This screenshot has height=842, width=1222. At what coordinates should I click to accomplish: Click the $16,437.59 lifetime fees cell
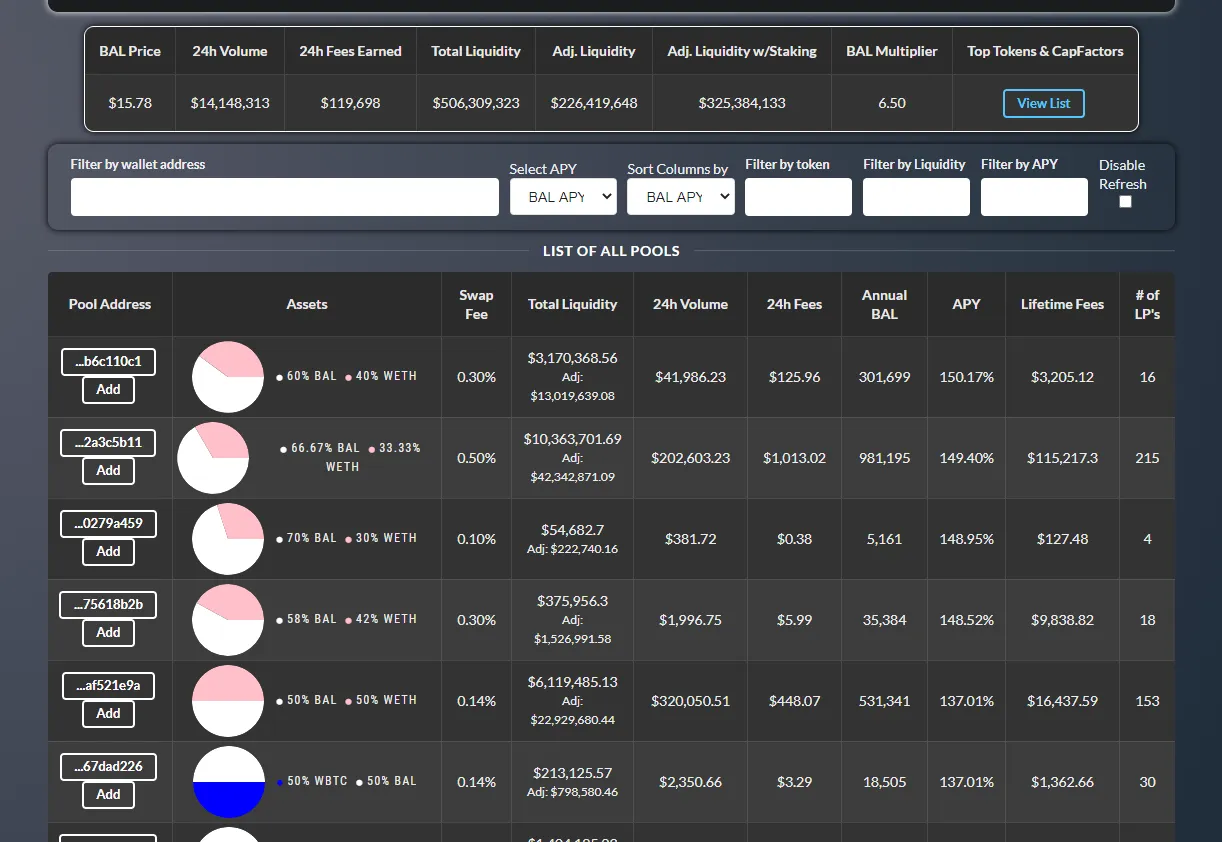point(1063,701)
